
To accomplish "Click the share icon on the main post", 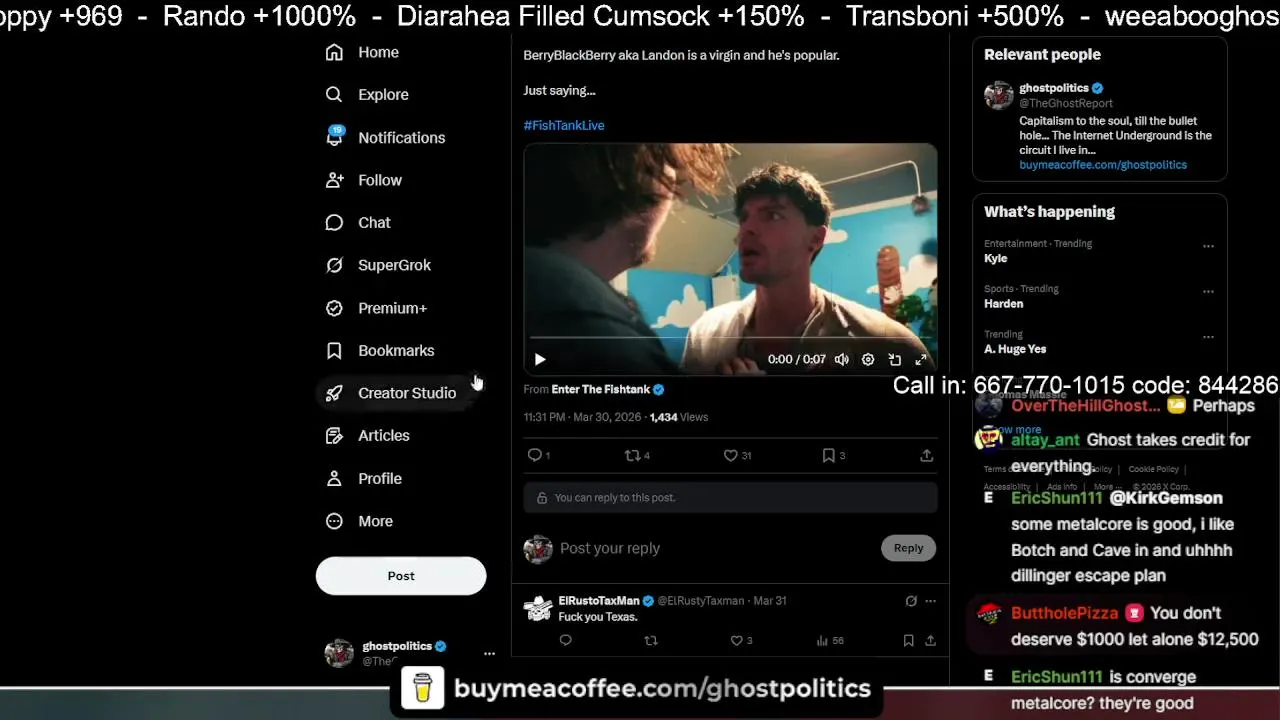I will [x=927, y=455].
